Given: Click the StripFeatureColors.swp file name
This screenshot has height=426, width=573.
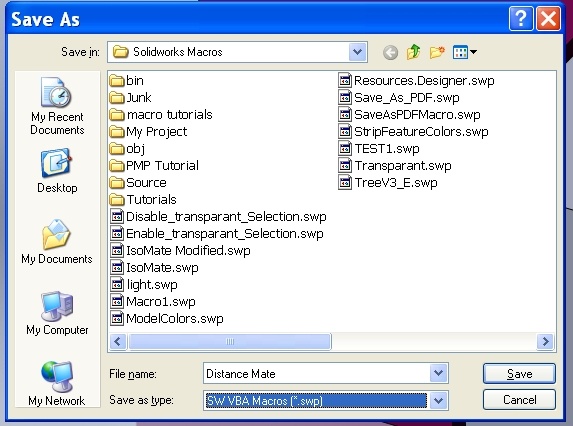Looking at the screenshot, I should [x=421, y=132].
